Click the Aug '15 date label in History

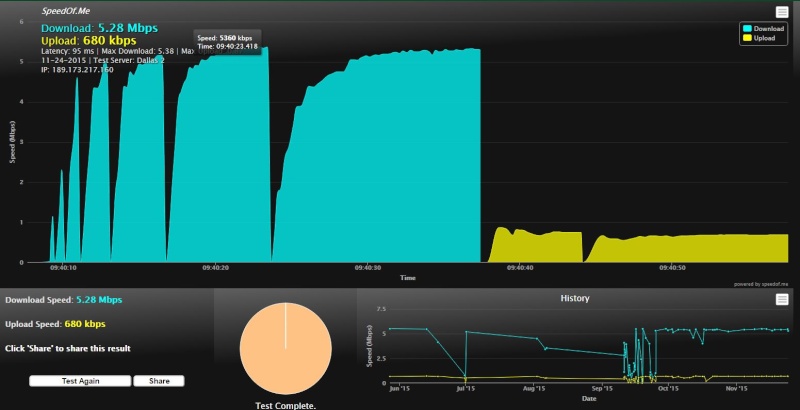[534, 389]
